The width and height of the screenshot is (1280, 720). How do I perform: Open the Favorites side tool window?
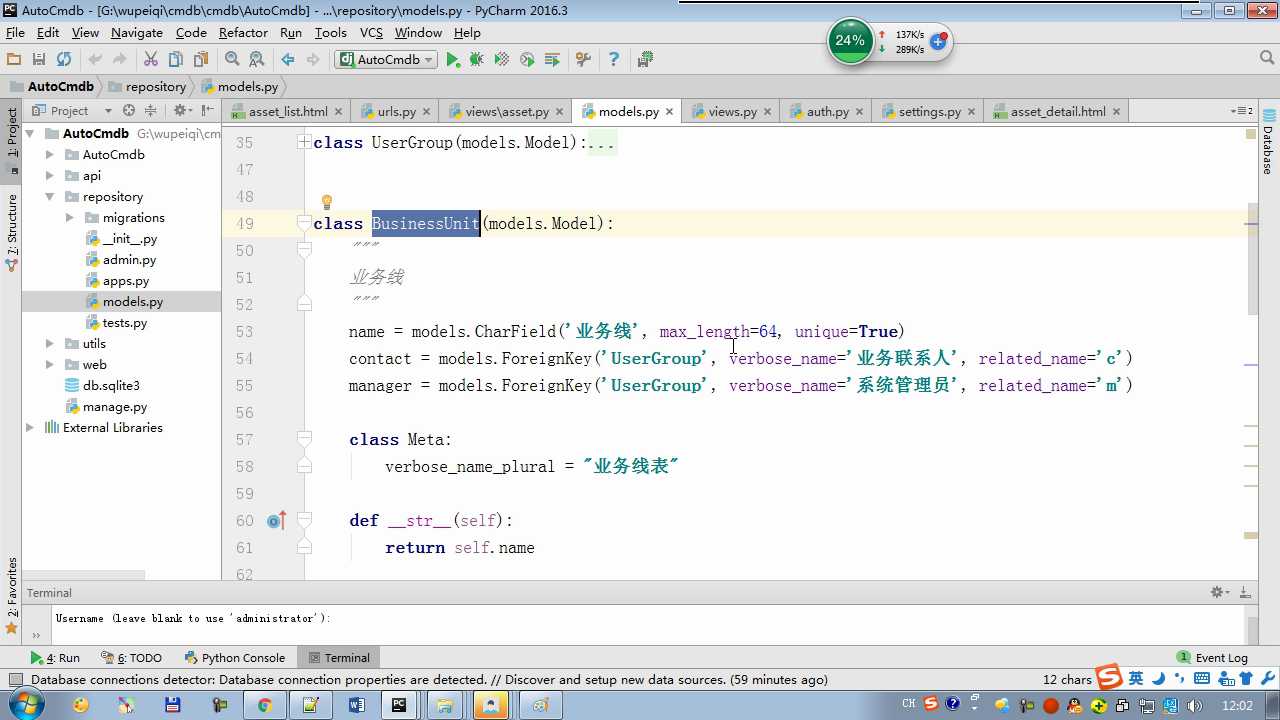12,594
